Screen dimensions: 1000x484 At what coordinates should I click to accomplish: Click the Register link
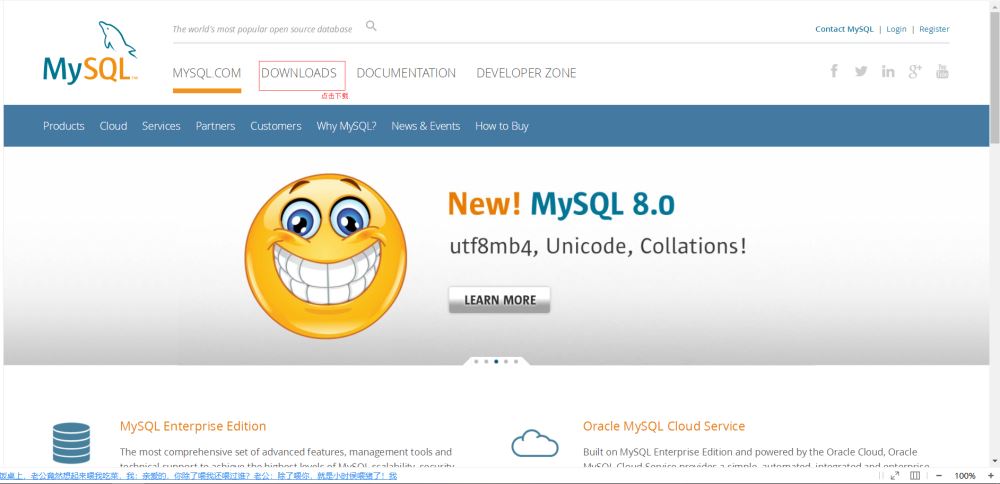pos(934,29)
